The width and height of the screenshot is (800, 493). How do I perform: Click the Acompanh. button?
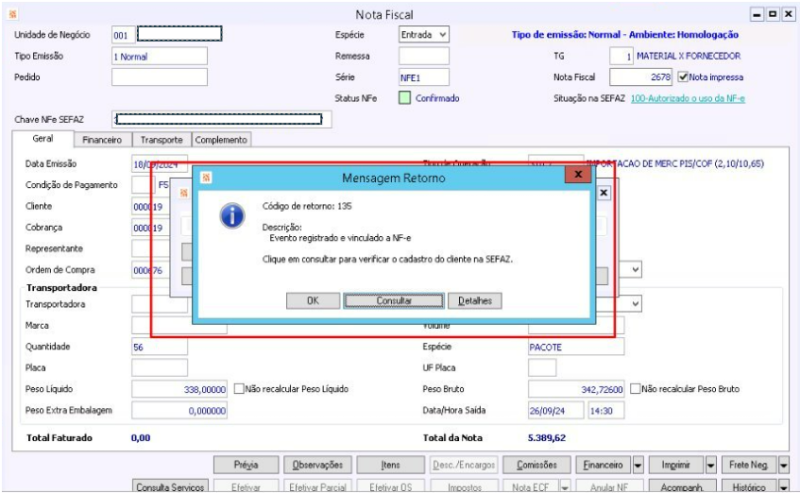tap(682, 487)
